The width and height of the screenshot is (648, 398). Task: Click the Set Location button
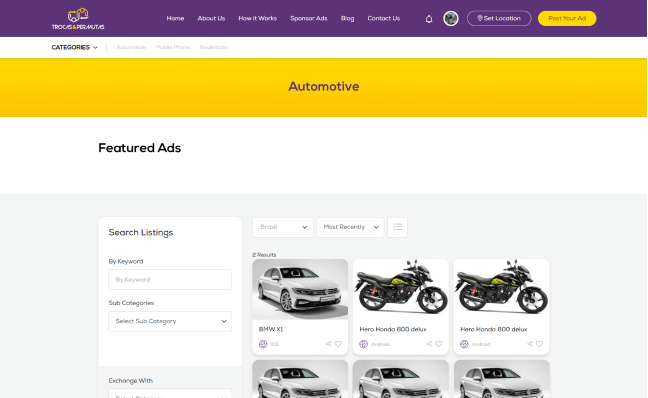point(499,18)
